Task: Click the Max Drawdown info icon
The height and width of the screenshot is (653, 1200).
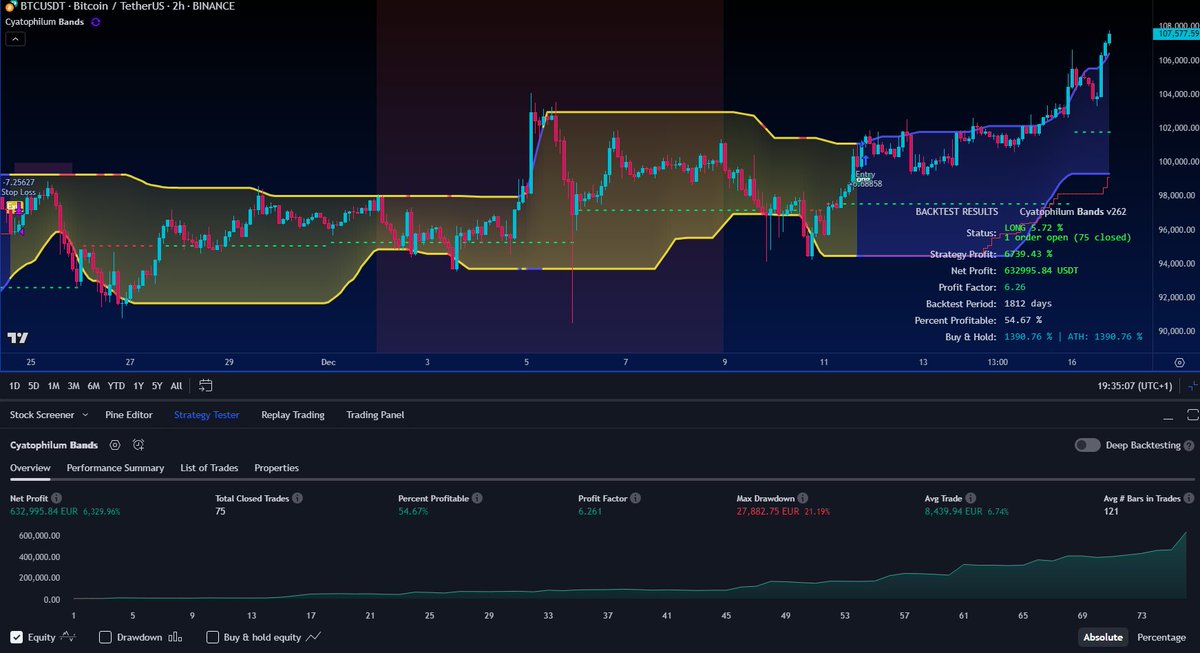Action: coord(805,497)
